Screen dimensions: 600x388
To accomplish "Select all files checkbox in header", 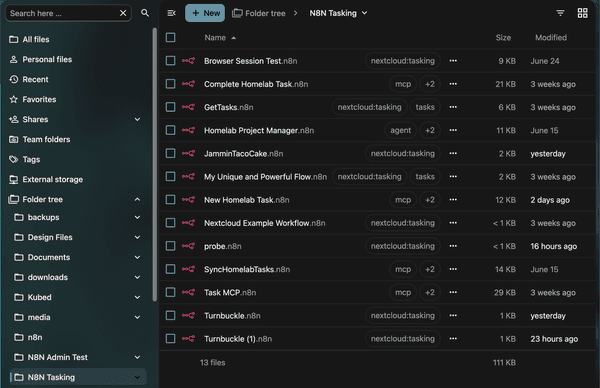I will [171, 37].
